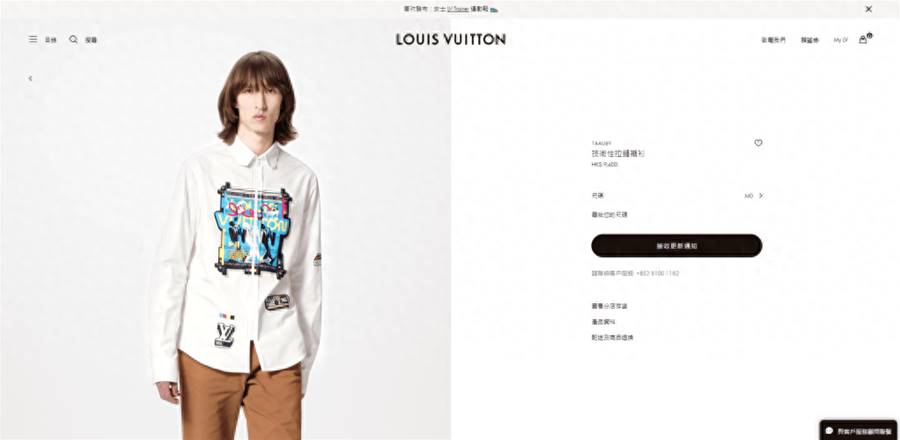This screenshot has height=440, width=900.
Task: Open the first product information link
Action: pyautogui.click(x=609, y=306)
